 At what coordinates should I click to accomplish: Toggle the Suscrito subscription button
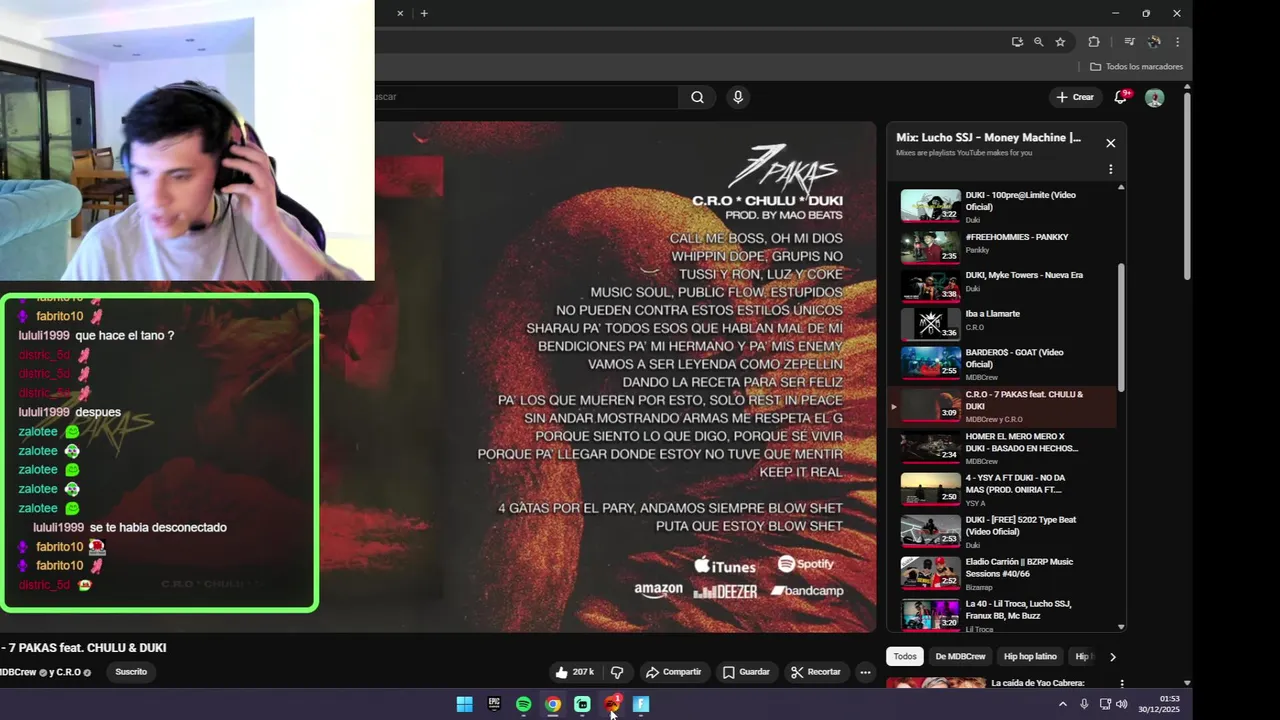(131, 672)
